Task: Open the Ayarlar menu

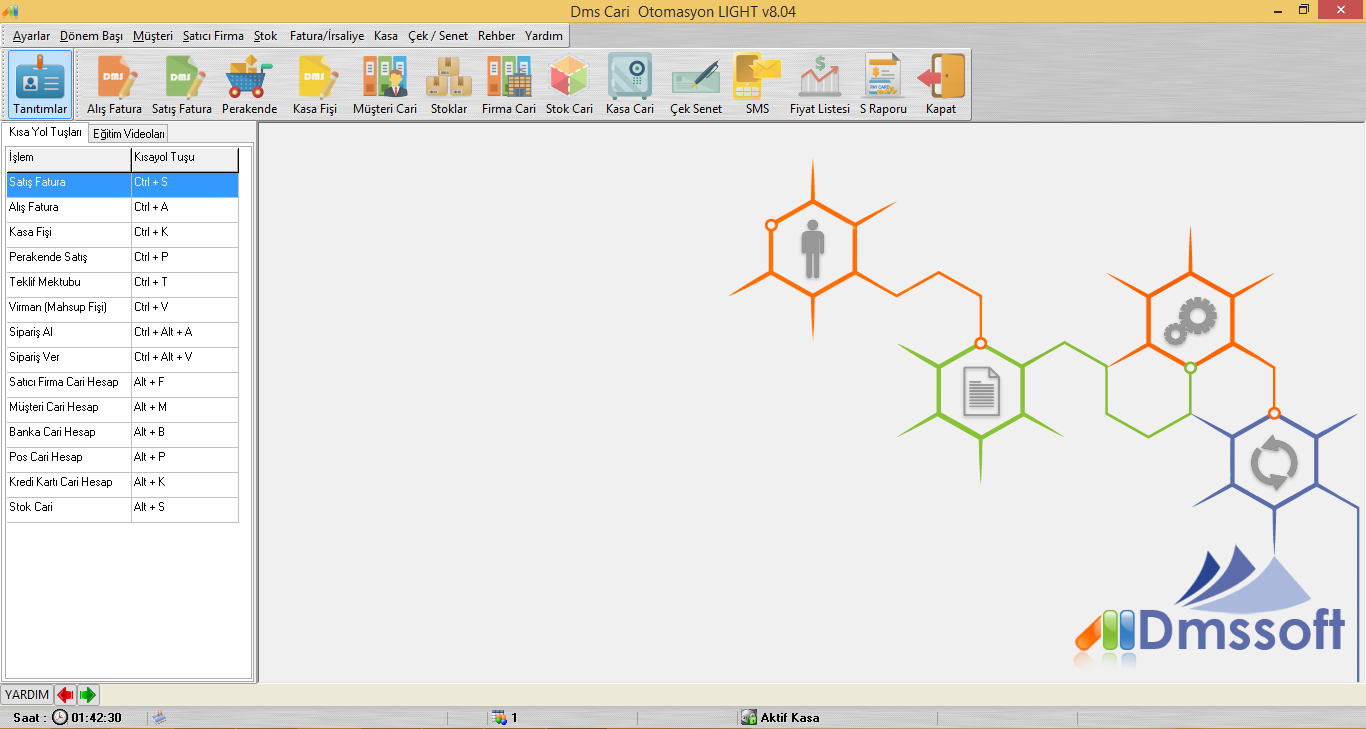Action: click(31, 36)
